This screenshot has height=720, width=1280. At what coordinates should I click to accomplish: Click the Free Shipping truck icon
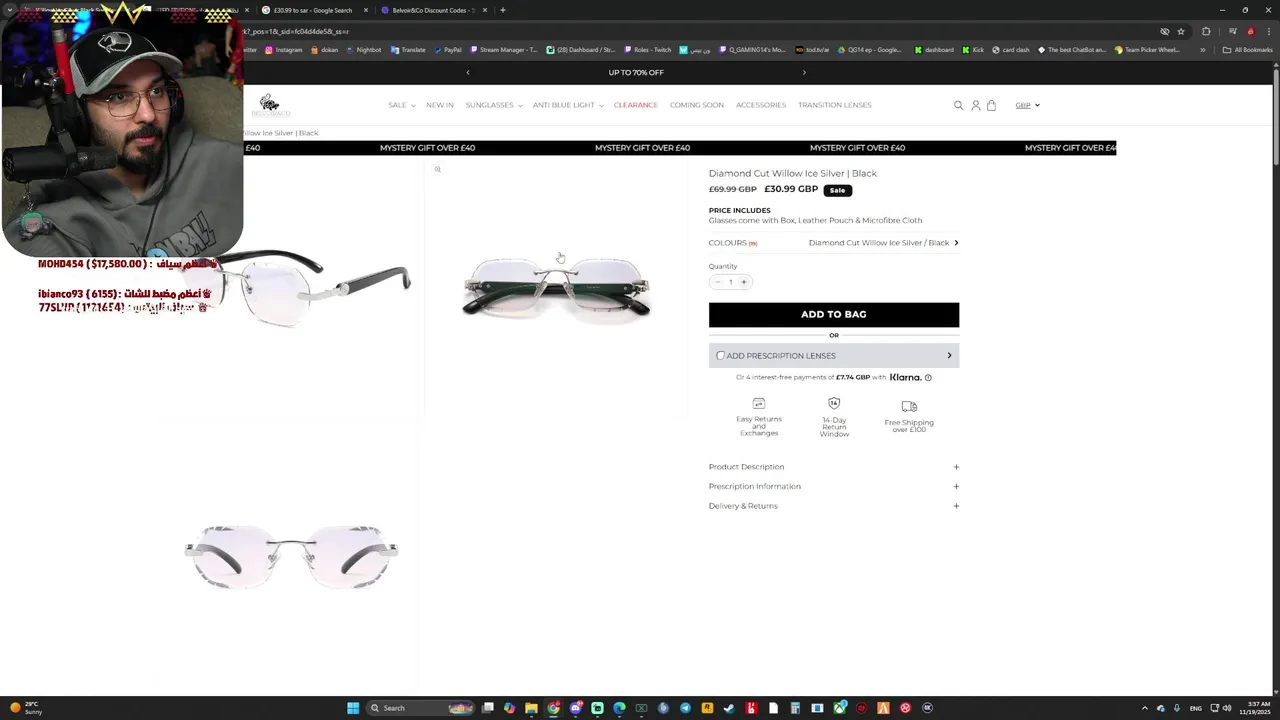coord(909,406)
